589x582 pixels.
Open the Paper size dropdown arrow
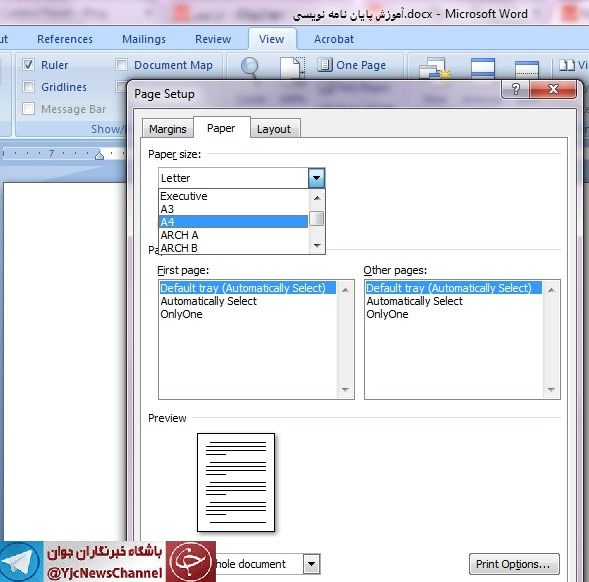[316, 178]
